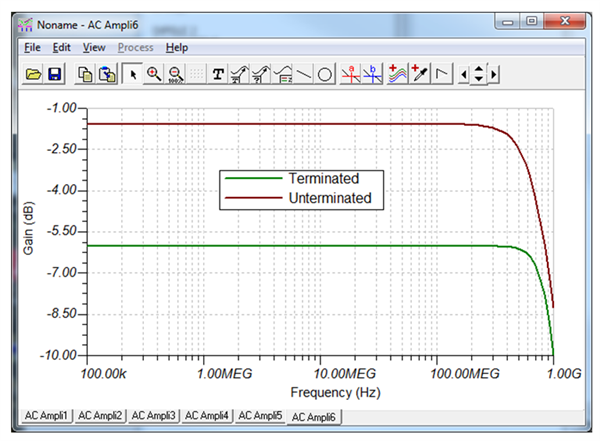Viewport: 600px width, 441px height.
Task: Enable cursor a marker tool
Action: [x=351, y=74]
